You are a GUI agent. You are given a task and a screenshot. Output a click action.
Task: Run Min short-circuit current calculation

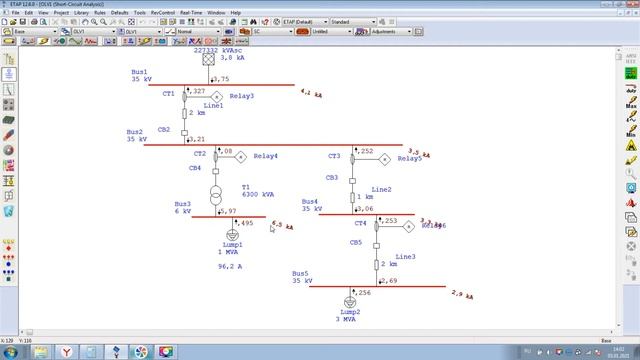click(x=631, y=131)
